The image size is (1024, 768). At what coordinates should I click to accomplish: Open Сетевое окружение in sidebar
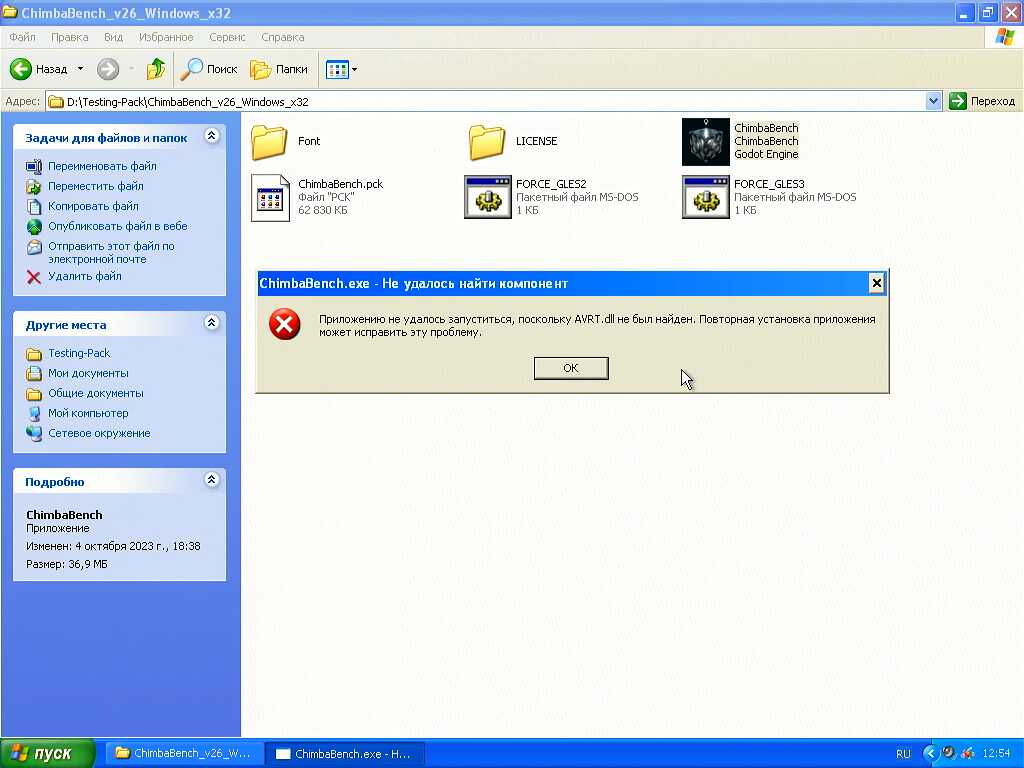(99, 434)
